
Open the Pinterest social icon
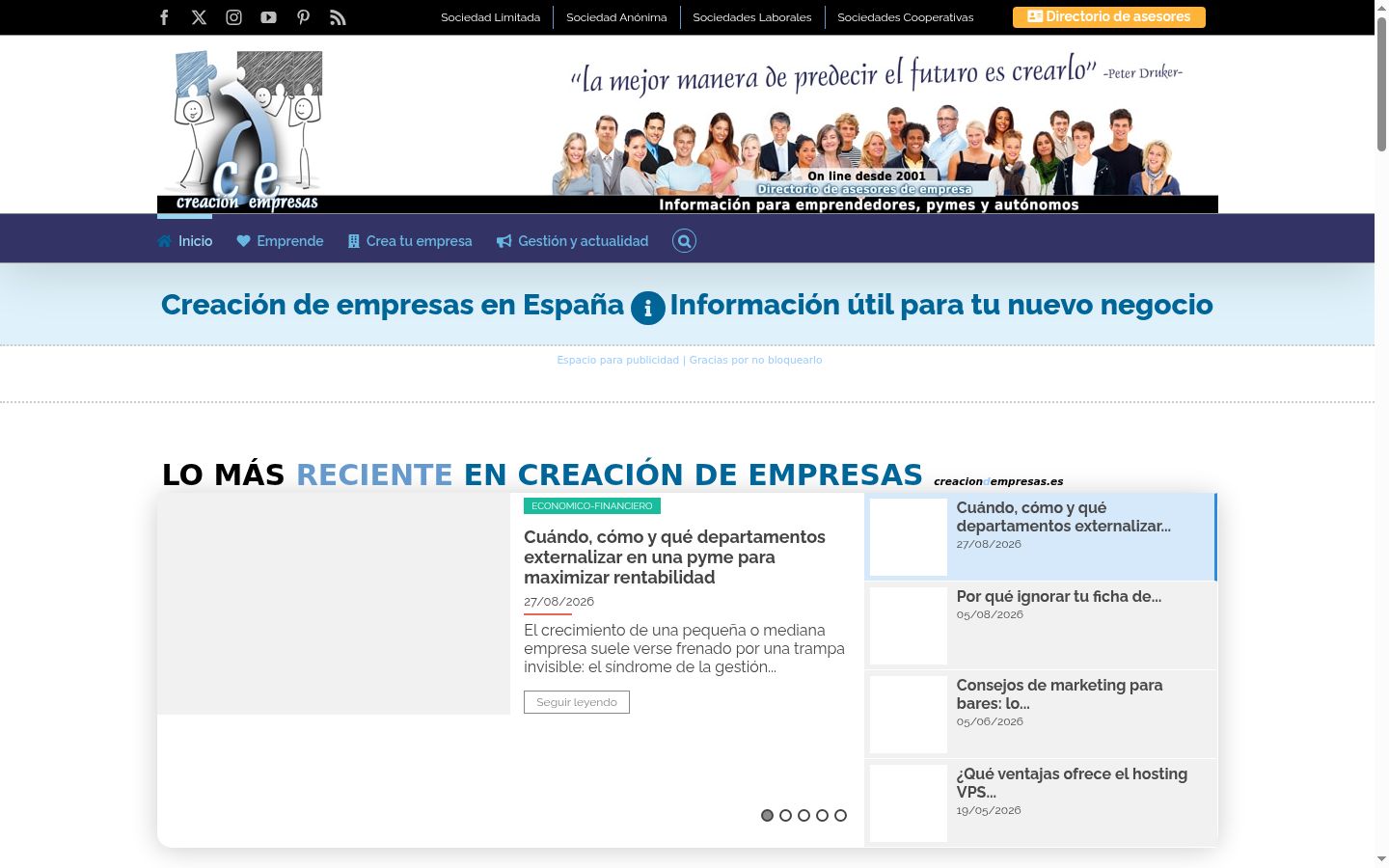pyautogui.click(x=303, y=17)
